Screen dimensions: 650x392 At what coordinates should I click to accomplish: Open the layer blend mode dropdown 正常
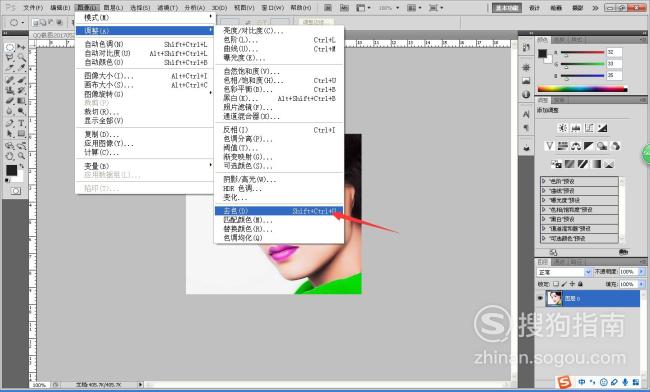point(564,272)
